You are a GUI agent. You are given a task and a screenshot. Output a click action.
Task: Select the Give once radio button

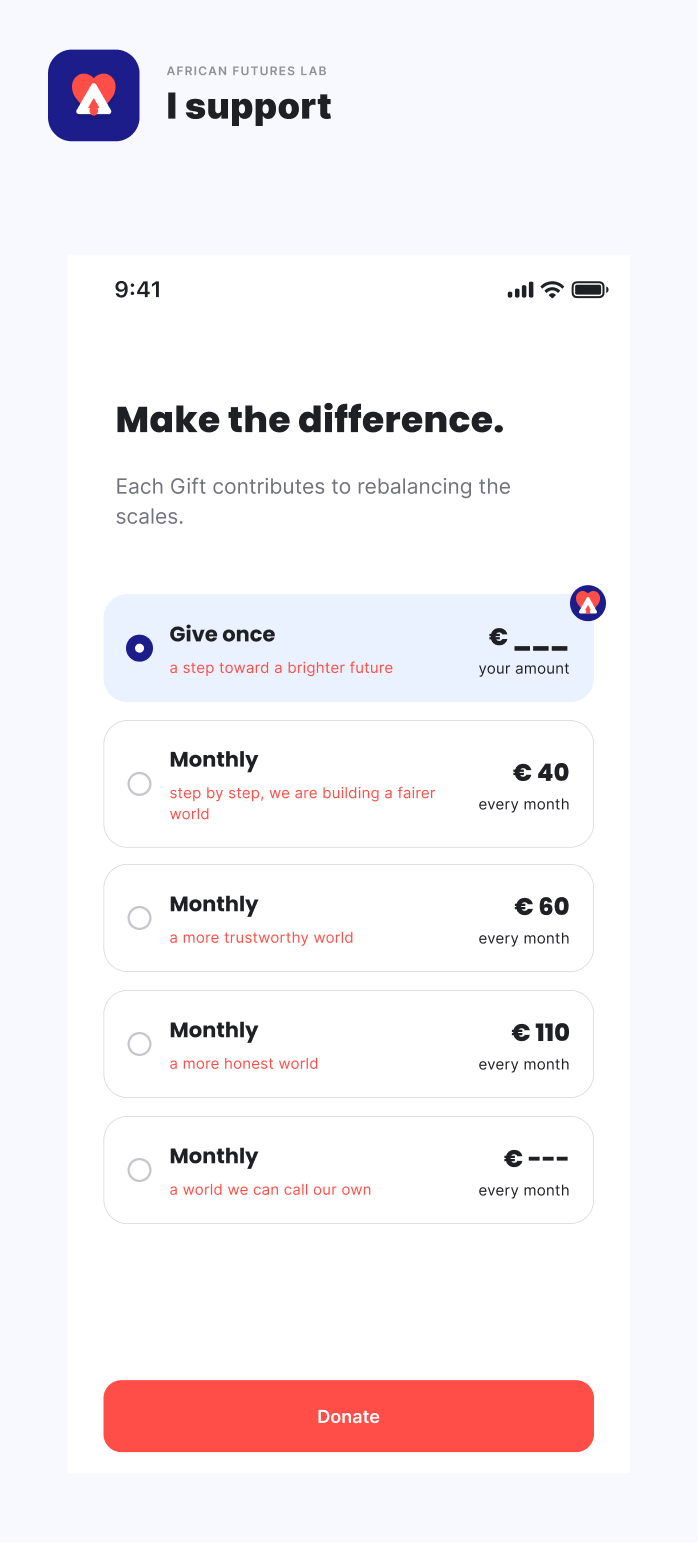139,648
